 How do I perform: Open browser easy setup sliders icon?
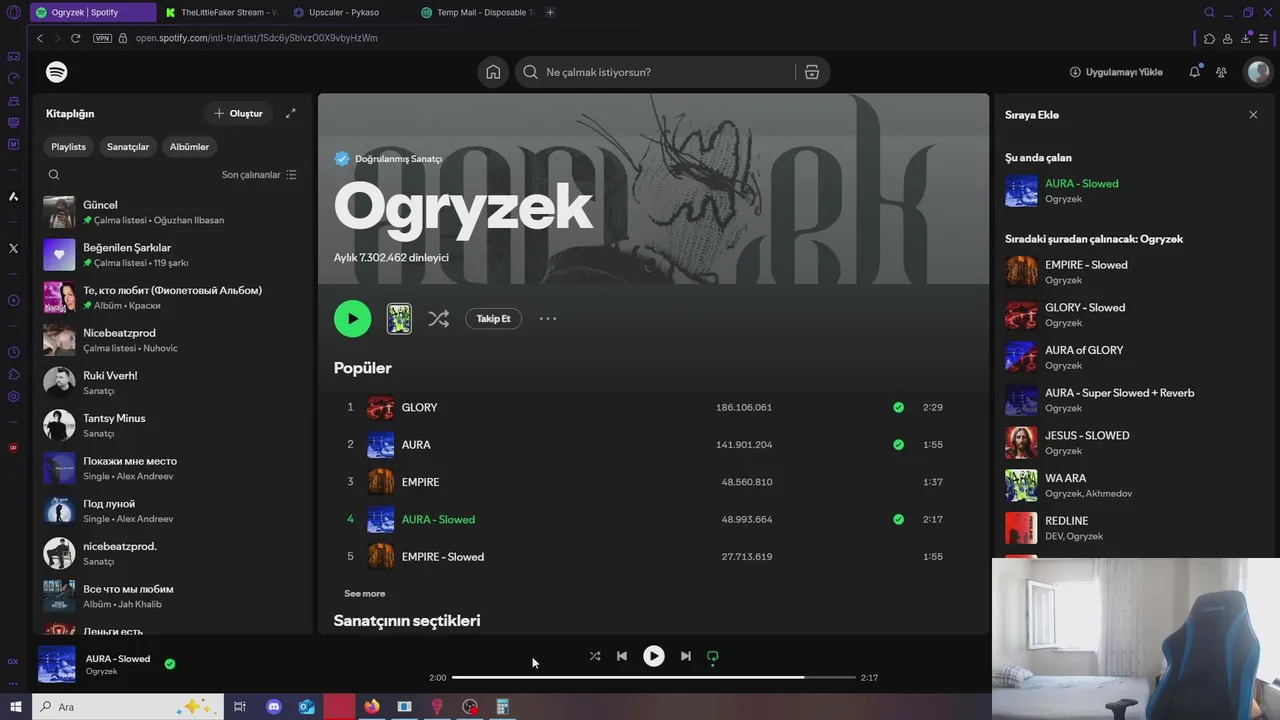(1263, 38)
